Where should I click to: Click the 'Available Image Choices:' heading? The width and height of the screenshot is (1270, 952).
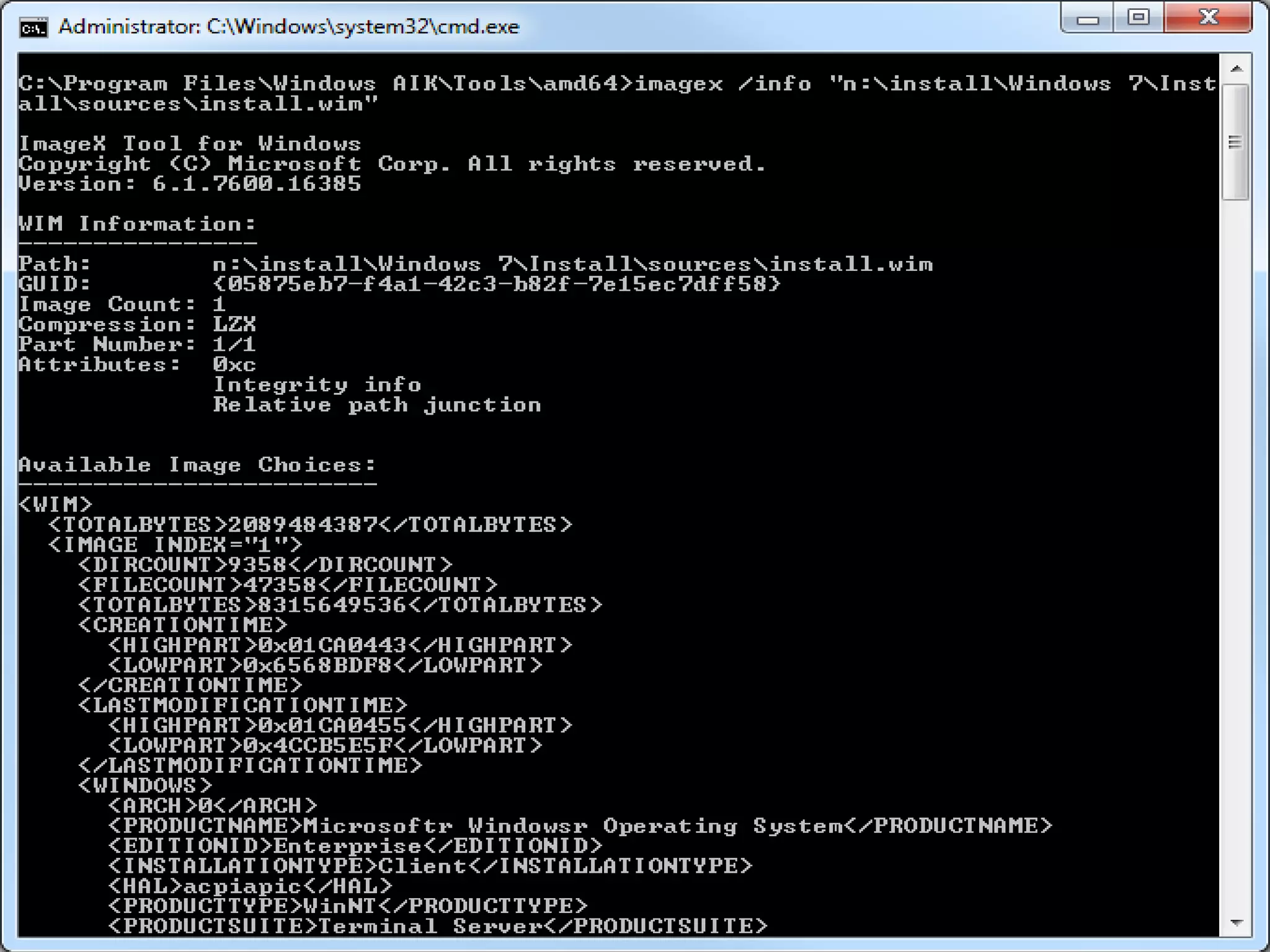197,465
